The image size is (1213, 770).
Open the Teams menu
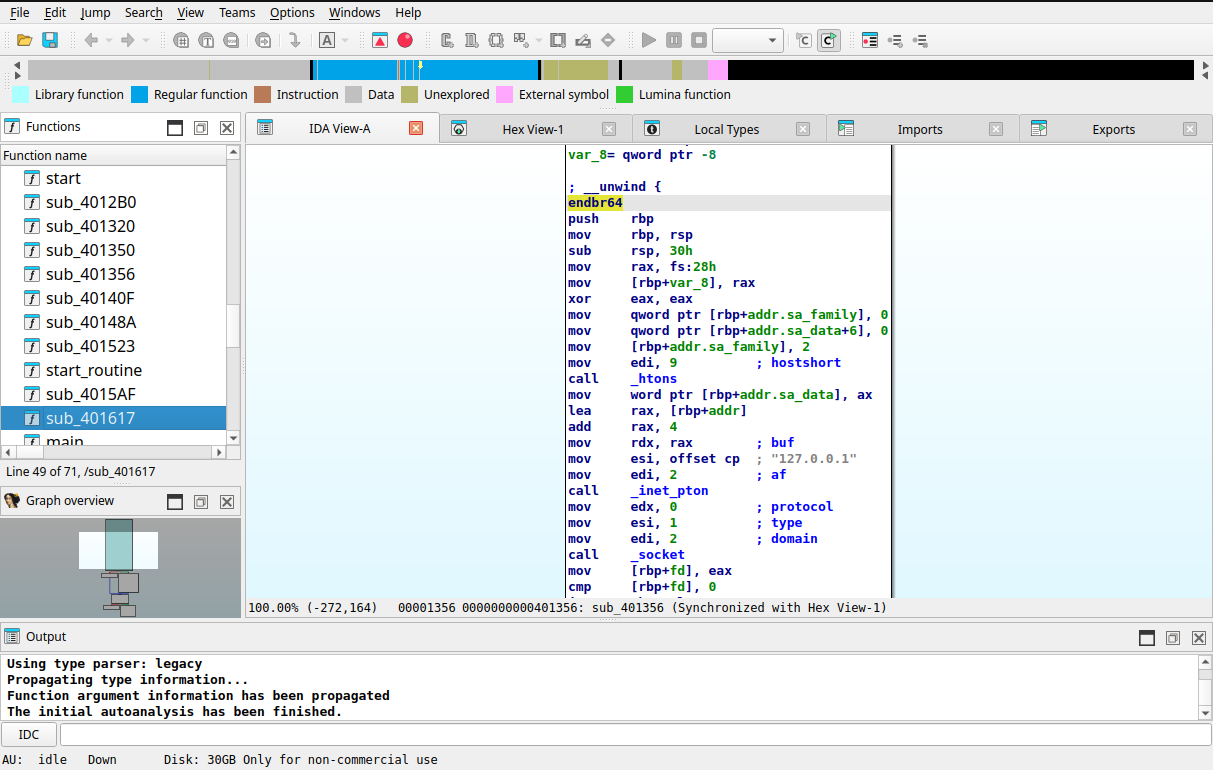(x=237, y=12)
